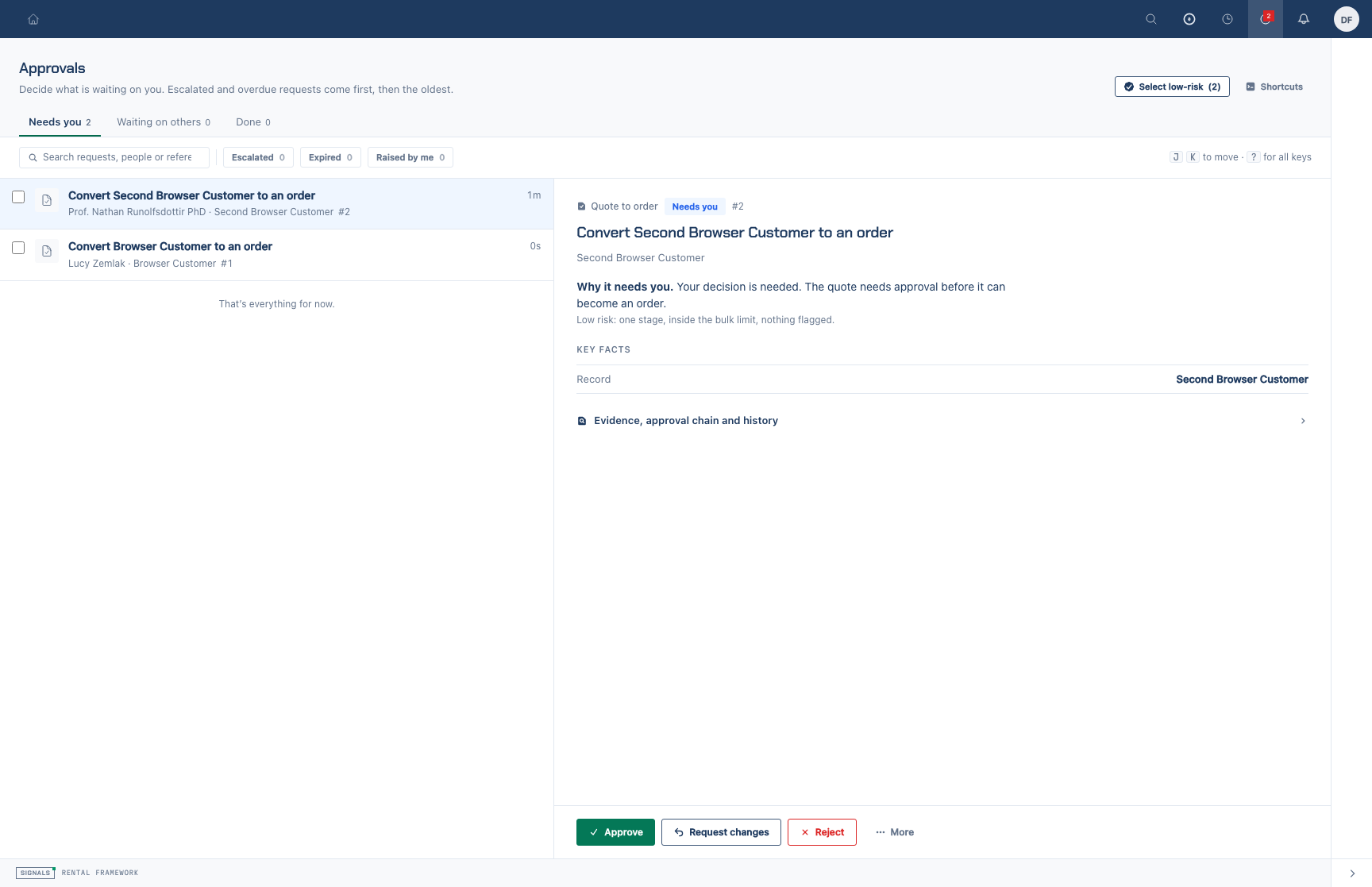
Task: Reject the request
Action: tap(822, 832)
